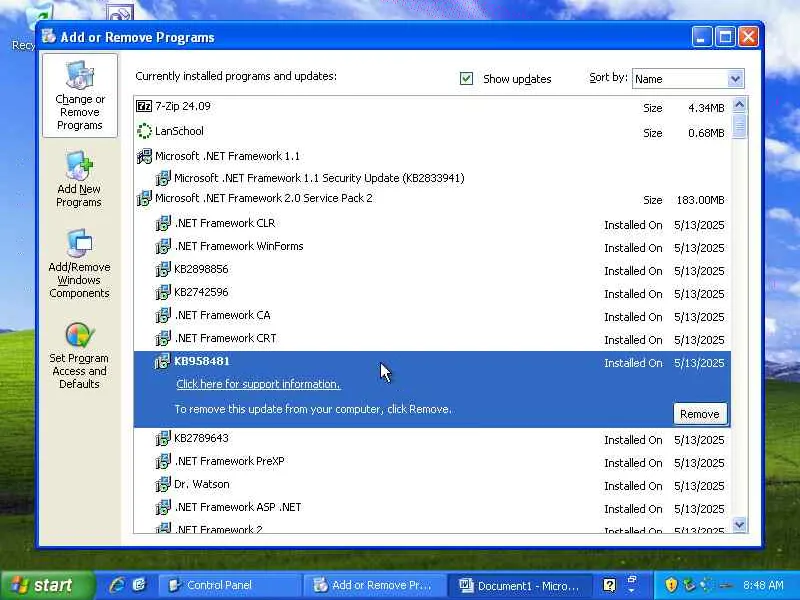Click the security shield tray icon
The image size is (800, 600).
pyautogui.click(x=671, y=585)
